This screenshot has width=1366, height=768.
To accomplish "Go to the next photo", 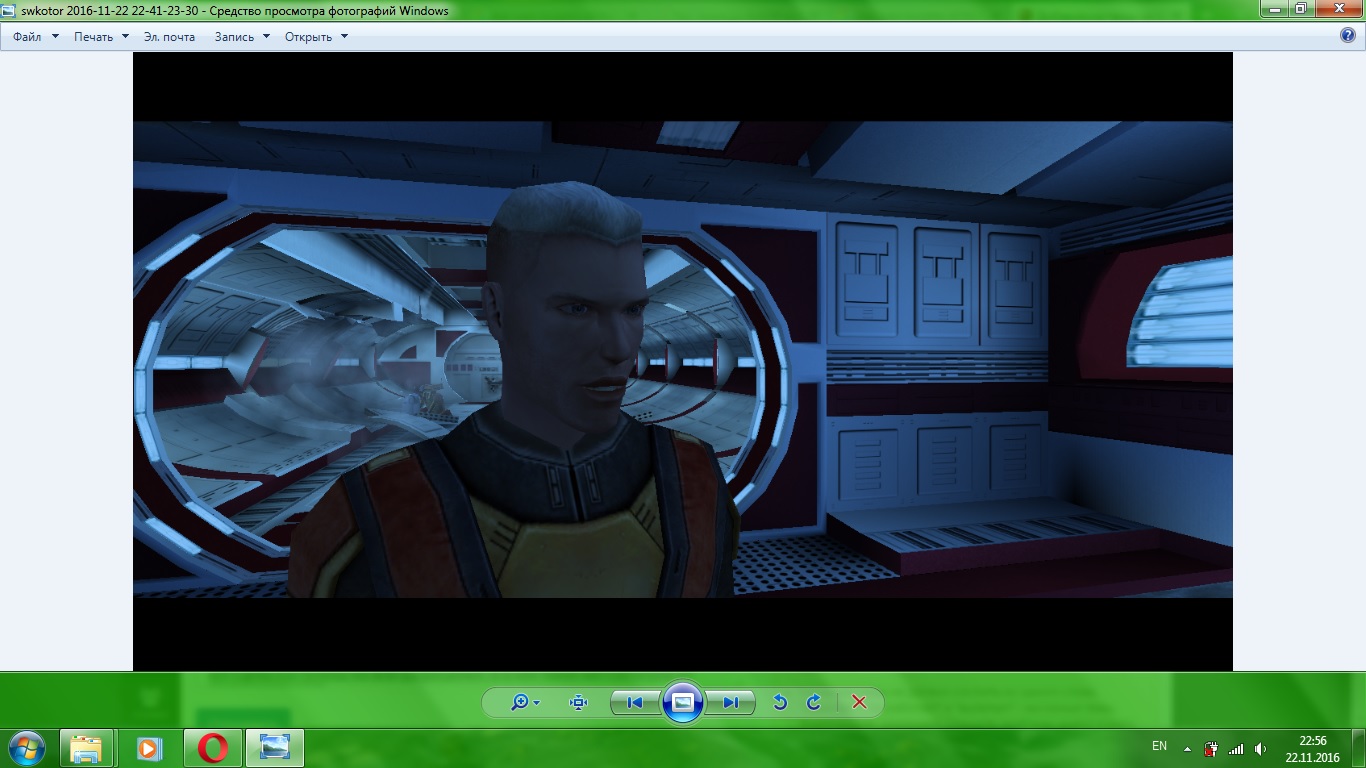I will (x=730, y=703).
